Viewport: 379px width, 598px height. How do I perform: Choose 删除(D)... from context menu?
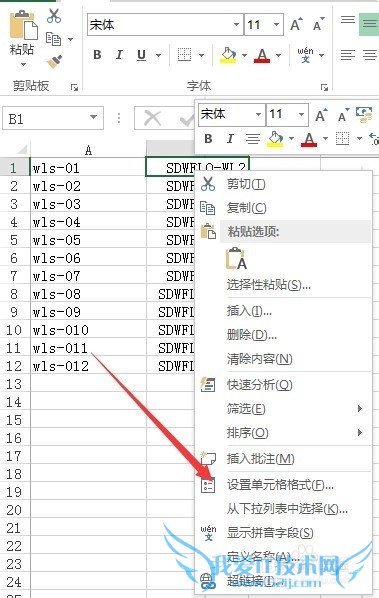coord(283,335)
